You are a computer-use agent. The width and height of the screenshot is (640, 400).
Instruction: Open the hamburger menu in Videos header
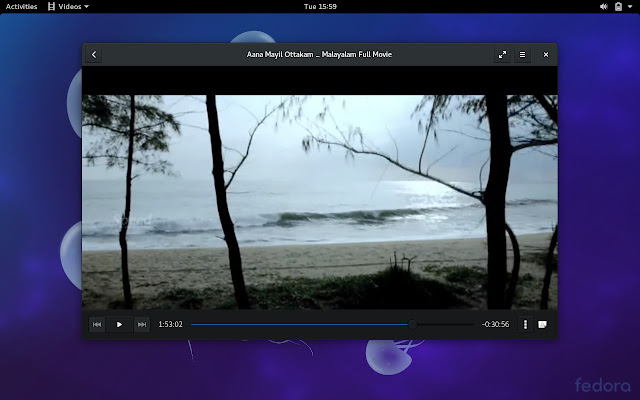point(522,55)
